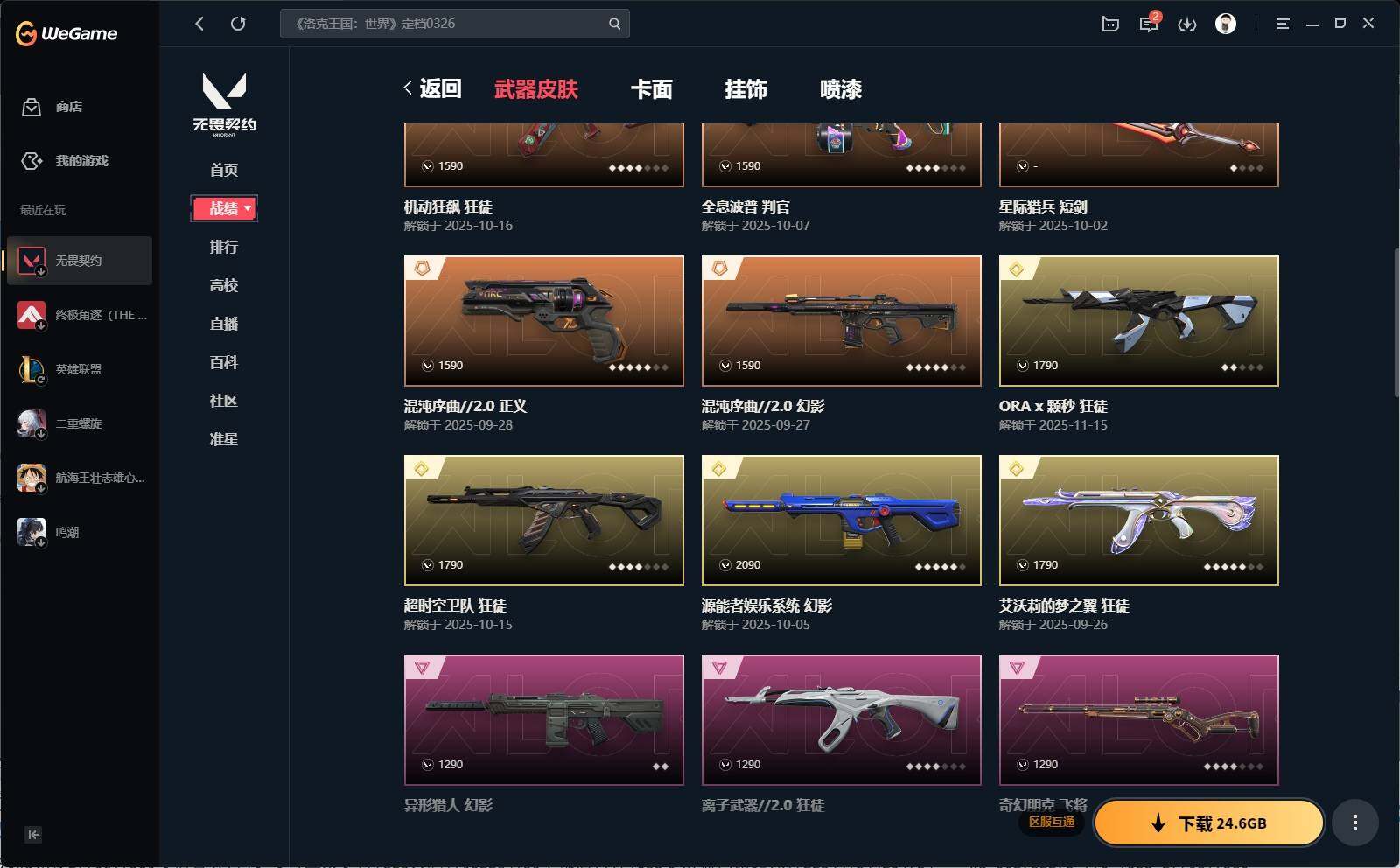
Task: Click the 下载 24.6GB button
Action: [1209, 822]
